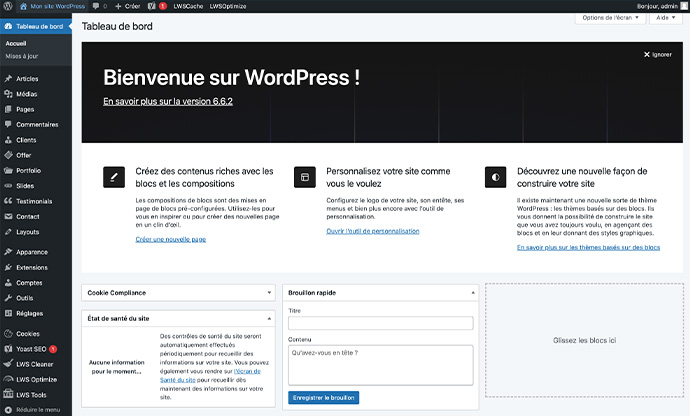Click the Tableau de bord page heading

click(x=117, y=26)
